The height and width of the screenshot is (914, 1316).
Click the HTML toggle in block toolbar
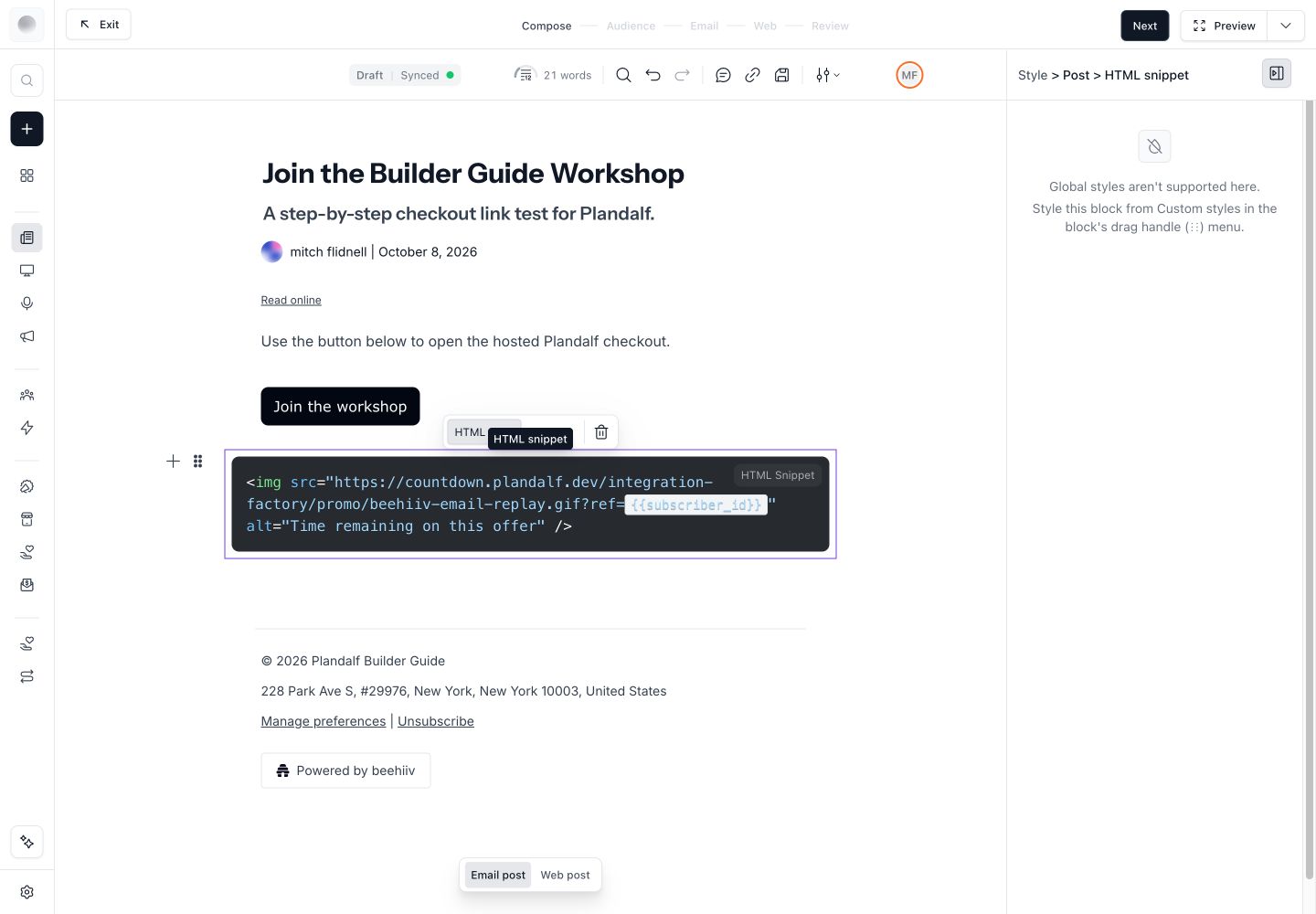[470, 432]
